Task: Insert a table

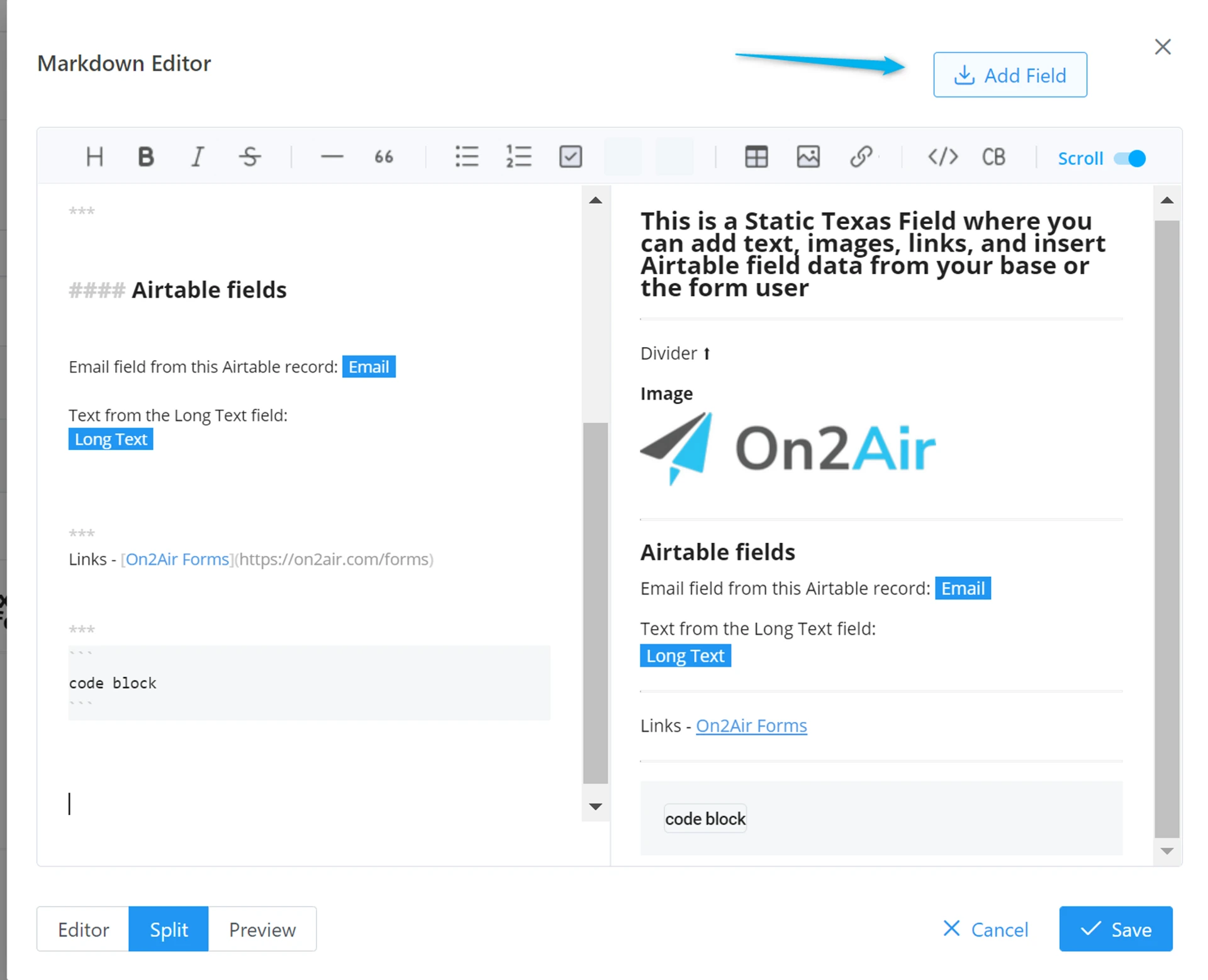Action: click(756, 157)
